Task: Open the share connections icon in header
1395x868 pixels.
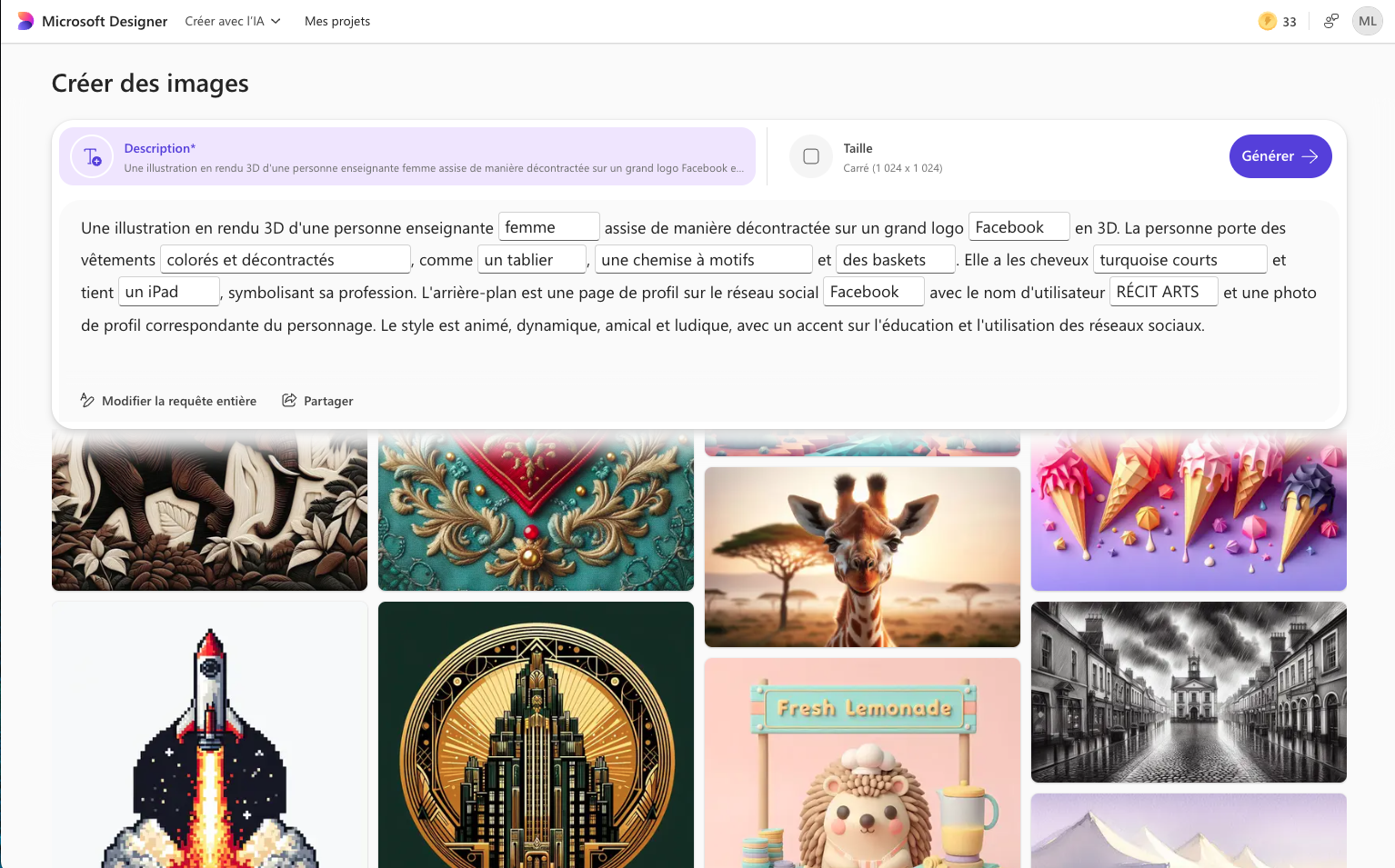Action: coord(1331,21)
